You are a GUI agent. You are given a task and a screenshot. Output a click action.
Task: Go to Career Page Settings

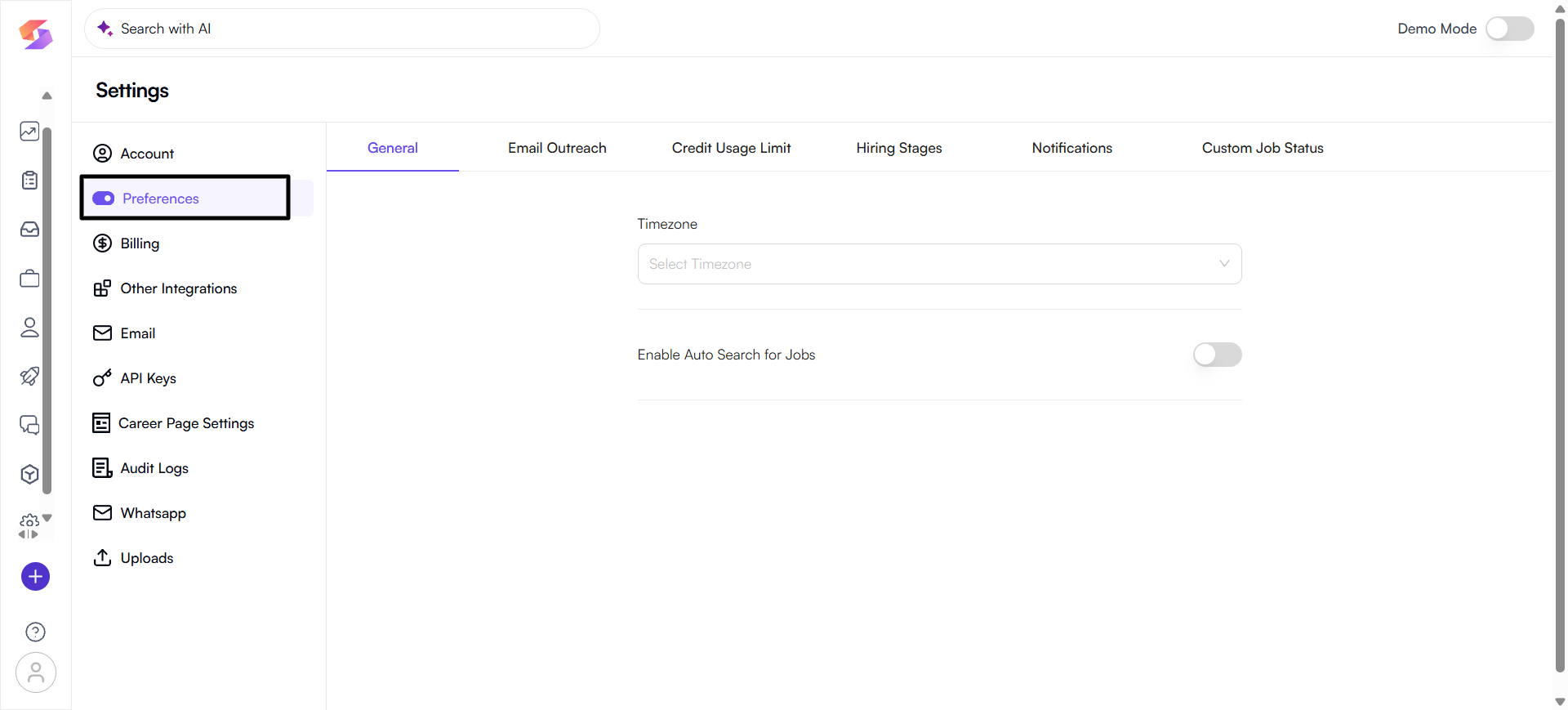pyautogui.click(x=186, y=423)
